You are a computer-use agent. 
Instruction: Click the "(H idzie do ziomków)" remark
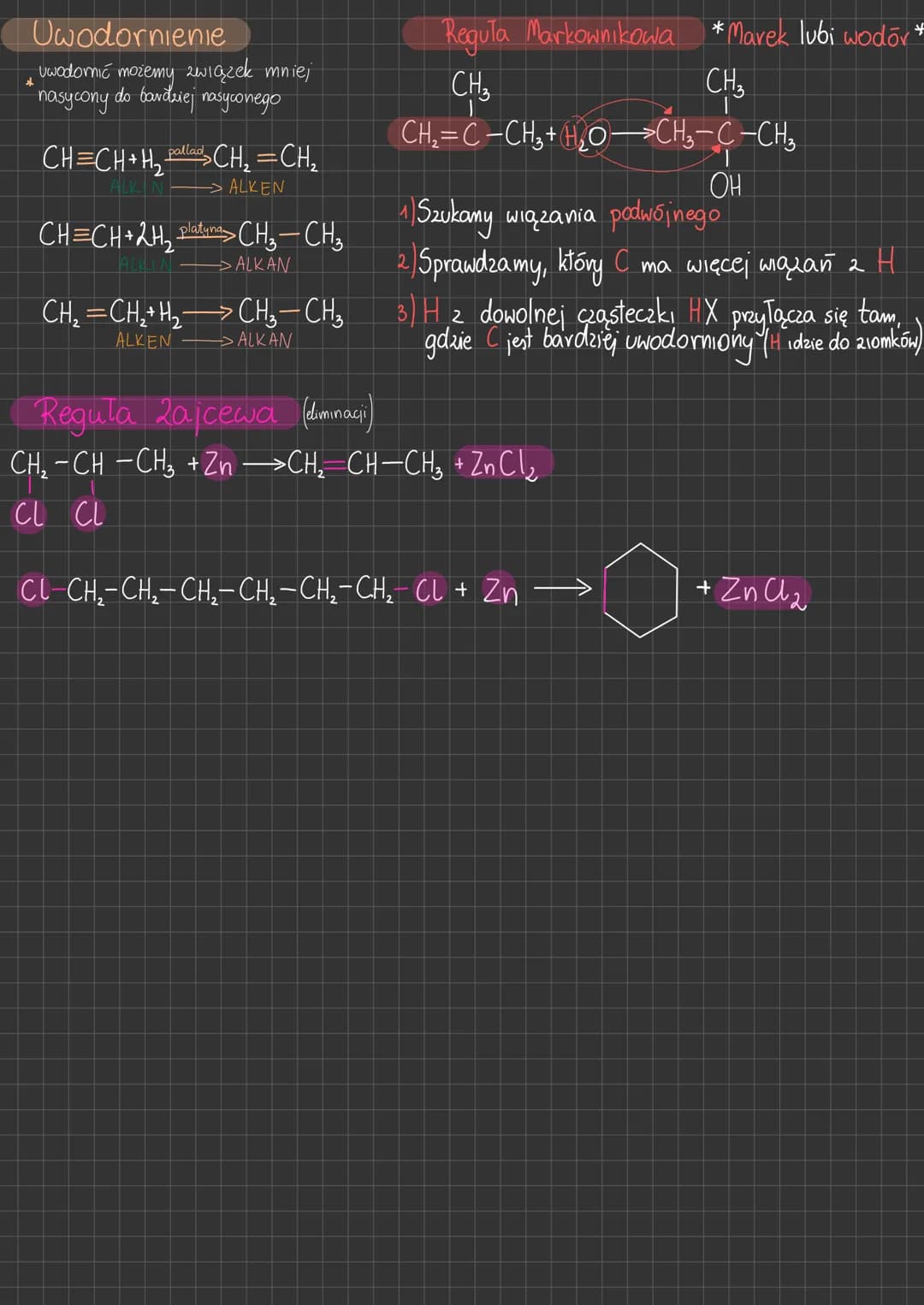(x=842, y=342)
